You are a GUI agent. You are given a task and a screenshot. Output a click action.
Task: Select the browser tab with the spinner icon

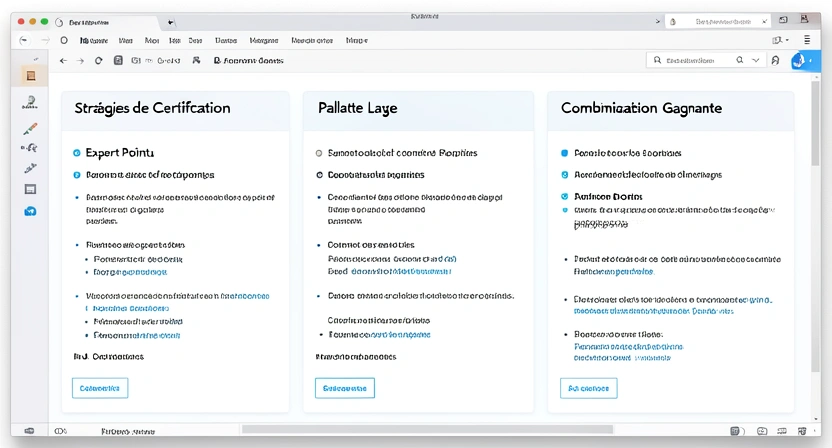tap(106, 22)
